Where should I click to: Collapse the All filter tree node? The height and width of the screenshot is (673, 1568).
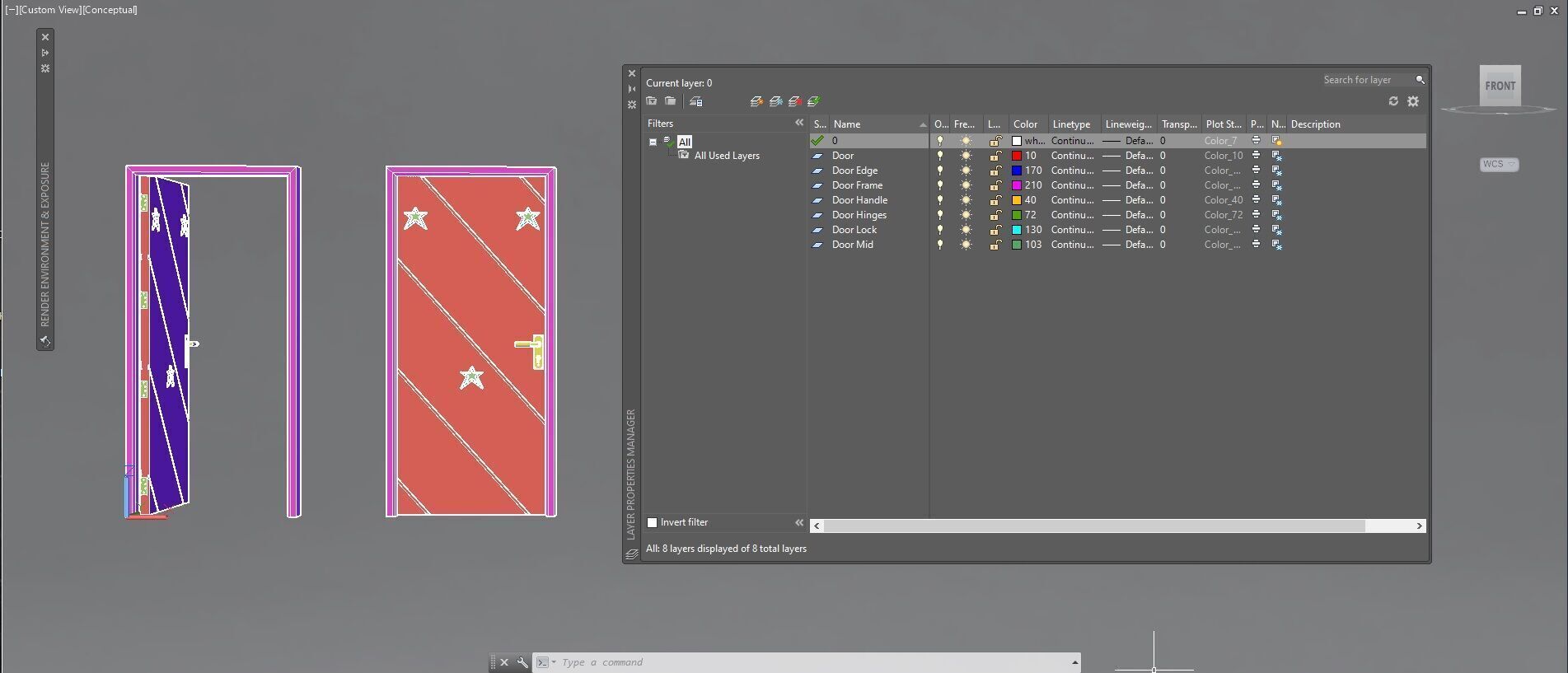point(653,142)
